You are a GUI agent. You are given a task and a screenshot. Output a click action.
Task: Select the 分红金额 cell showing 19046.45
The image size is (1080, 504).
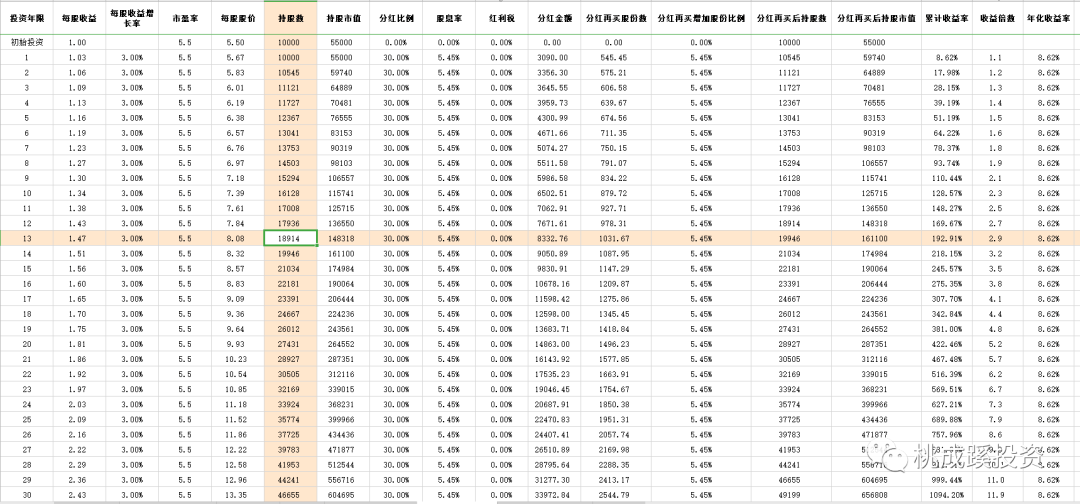(x=552, y=389)
